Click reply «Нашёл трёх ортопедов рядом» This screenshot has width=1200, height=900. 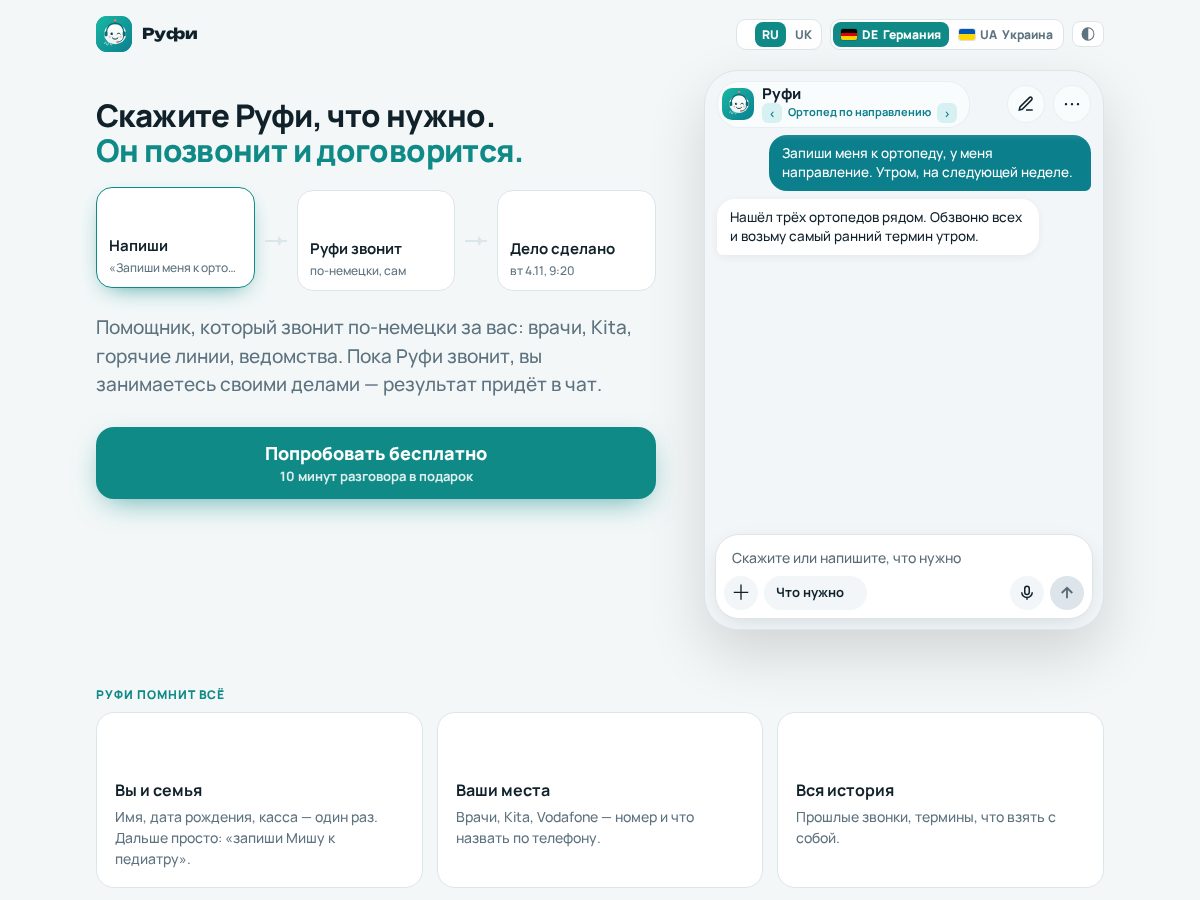[x=878, y=227]
